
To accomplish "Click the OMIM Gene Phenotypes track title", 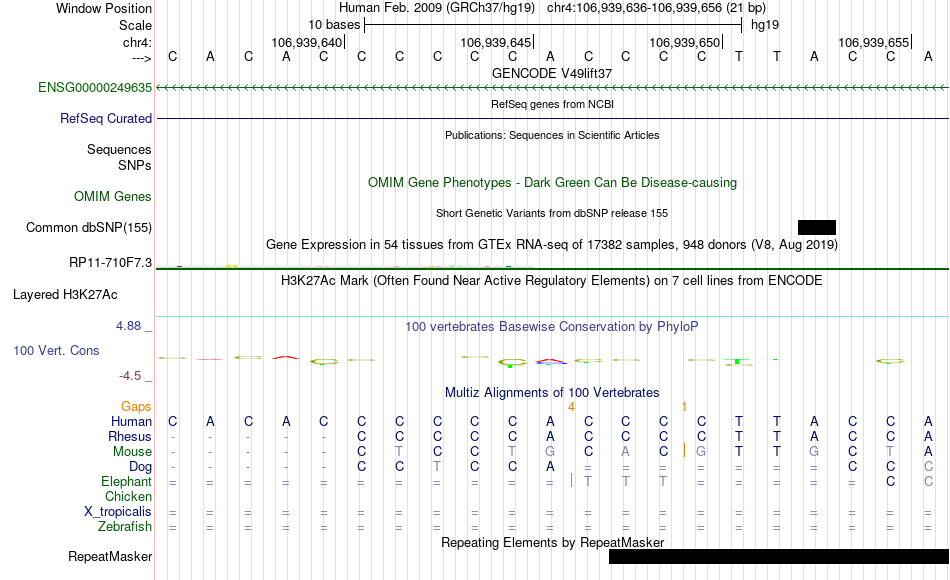I will [552, 182].
